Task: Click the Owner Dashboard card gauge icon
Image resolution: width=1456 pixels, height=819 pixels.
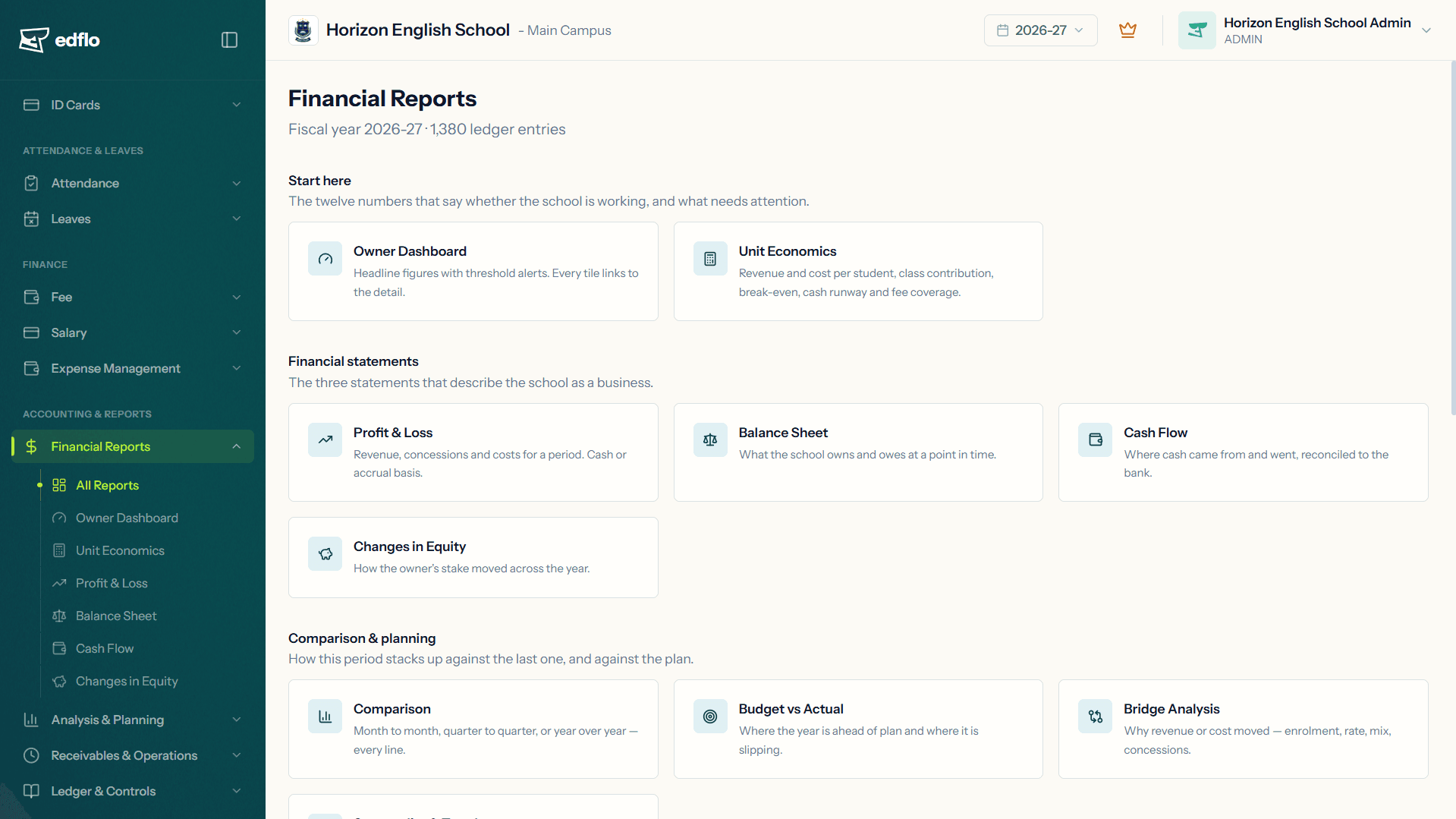Action: point(325,259)
